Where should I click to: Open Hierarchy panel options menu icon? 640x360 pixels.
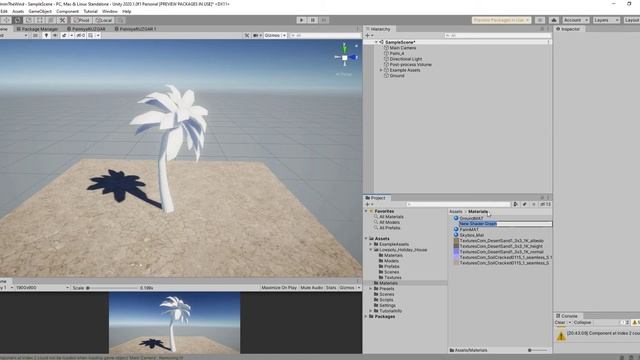click(549, 29)
